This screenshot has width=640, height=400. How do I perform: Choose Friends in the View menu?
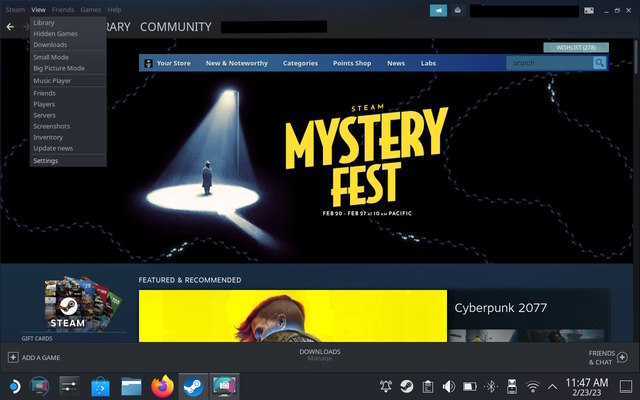[44, 93]
